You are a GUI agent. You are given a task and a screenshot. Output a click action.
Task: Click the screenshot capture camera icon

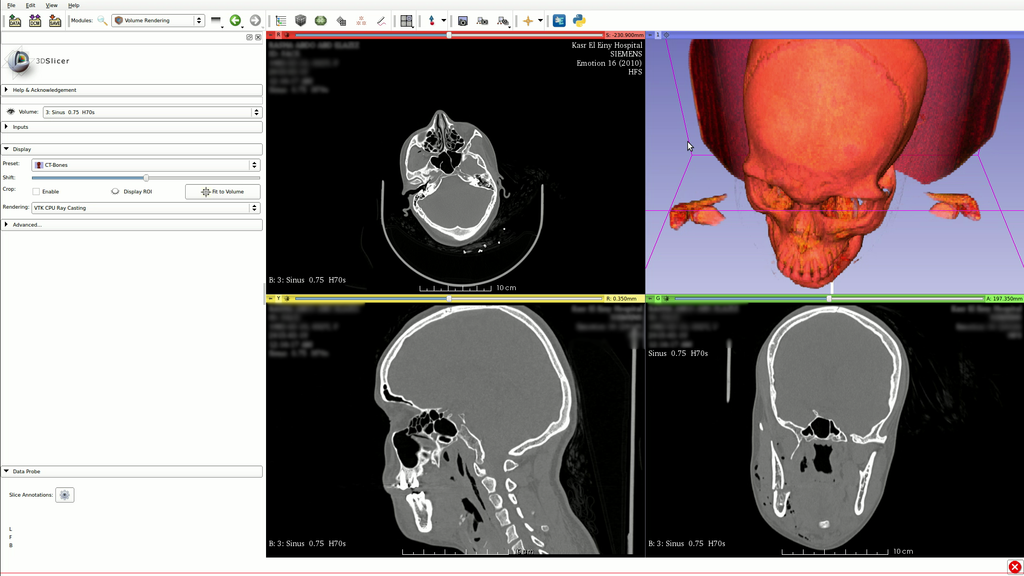pos(462,21)
